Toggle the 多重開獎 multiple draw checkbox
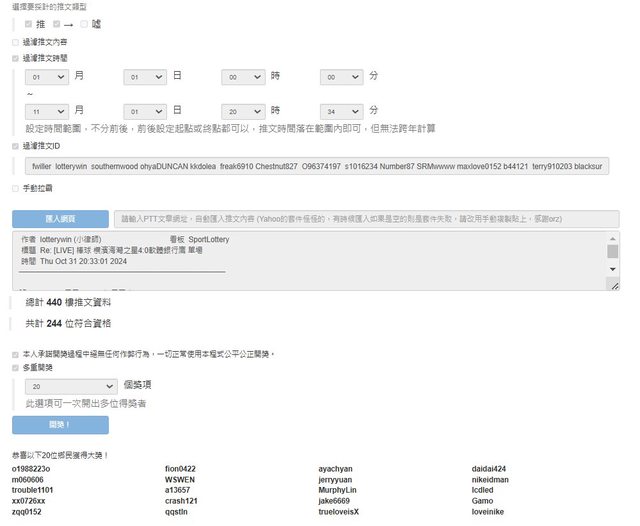 coord(15,368)
